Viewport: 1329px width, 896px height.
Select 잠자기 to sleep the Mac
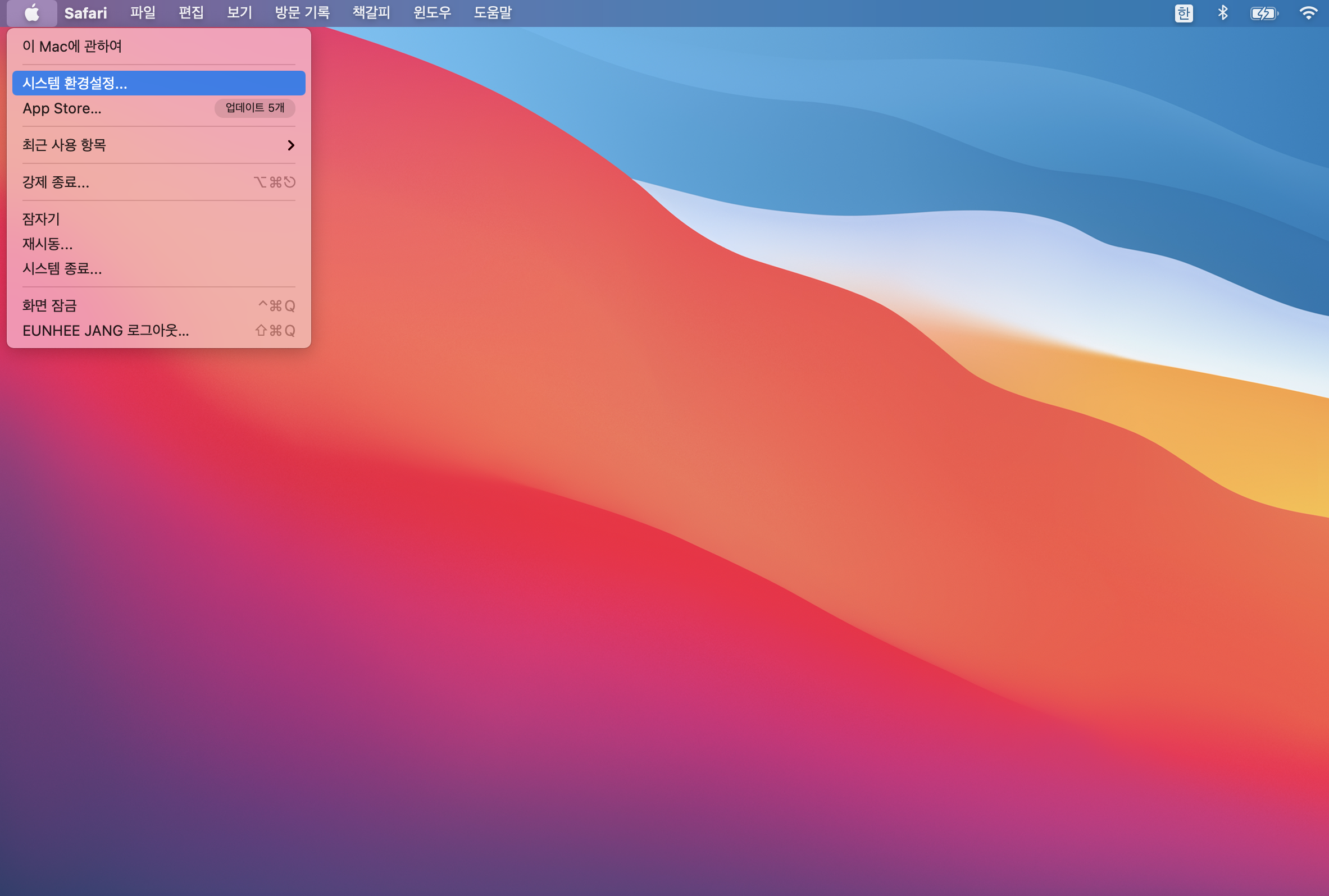[40, 219]
